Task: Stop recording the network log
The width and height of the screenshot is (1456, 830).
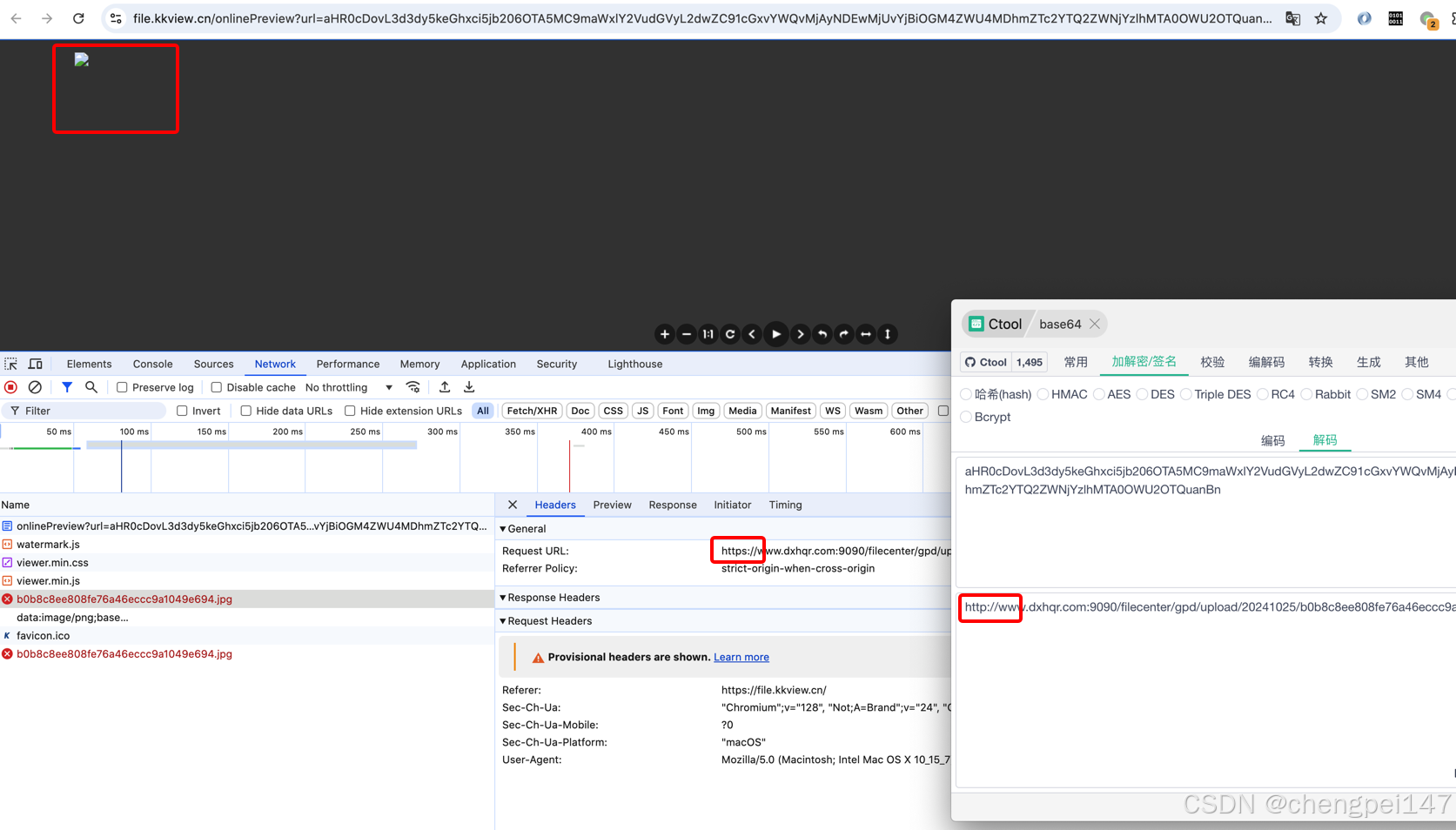Action: tap(10, 387)
